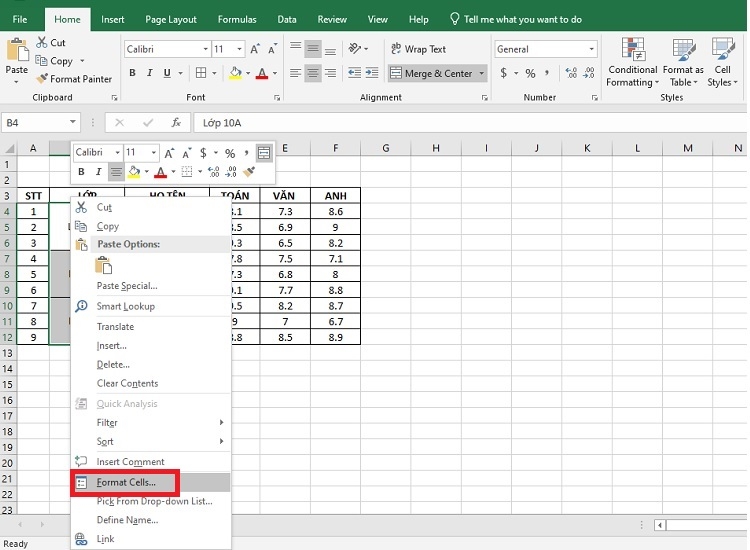Toggle Italic in the mini toolbar
Viewport: 750px width, 550px height.
pos(98,172)
